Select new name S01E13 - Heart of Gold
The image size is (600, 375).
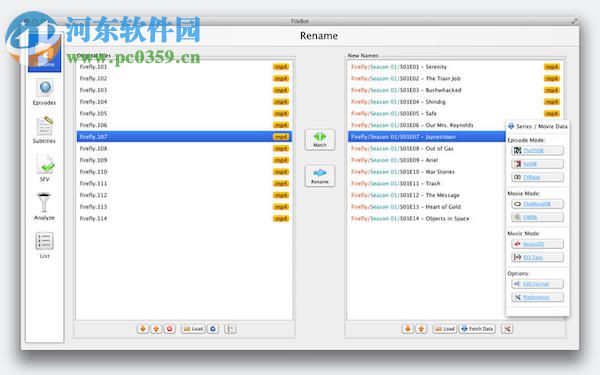pyautogui.click(x=427, y=207)
